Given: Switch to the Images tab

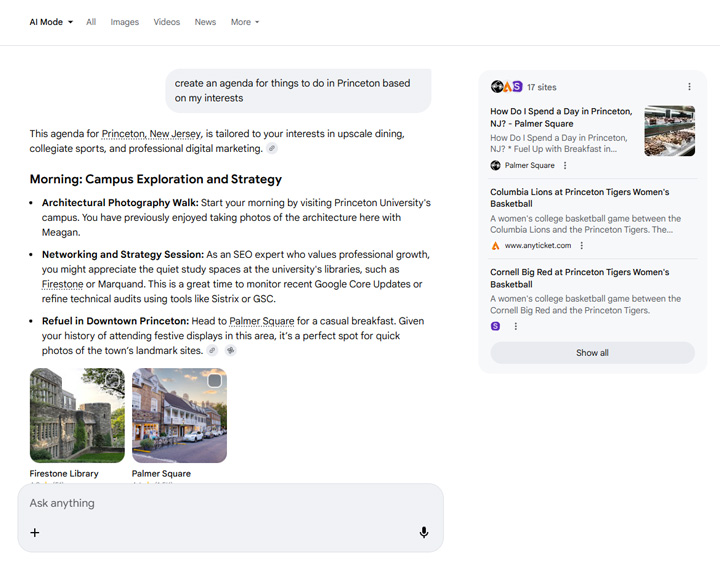Looking at the screenshot, I should tap(125, 22).
